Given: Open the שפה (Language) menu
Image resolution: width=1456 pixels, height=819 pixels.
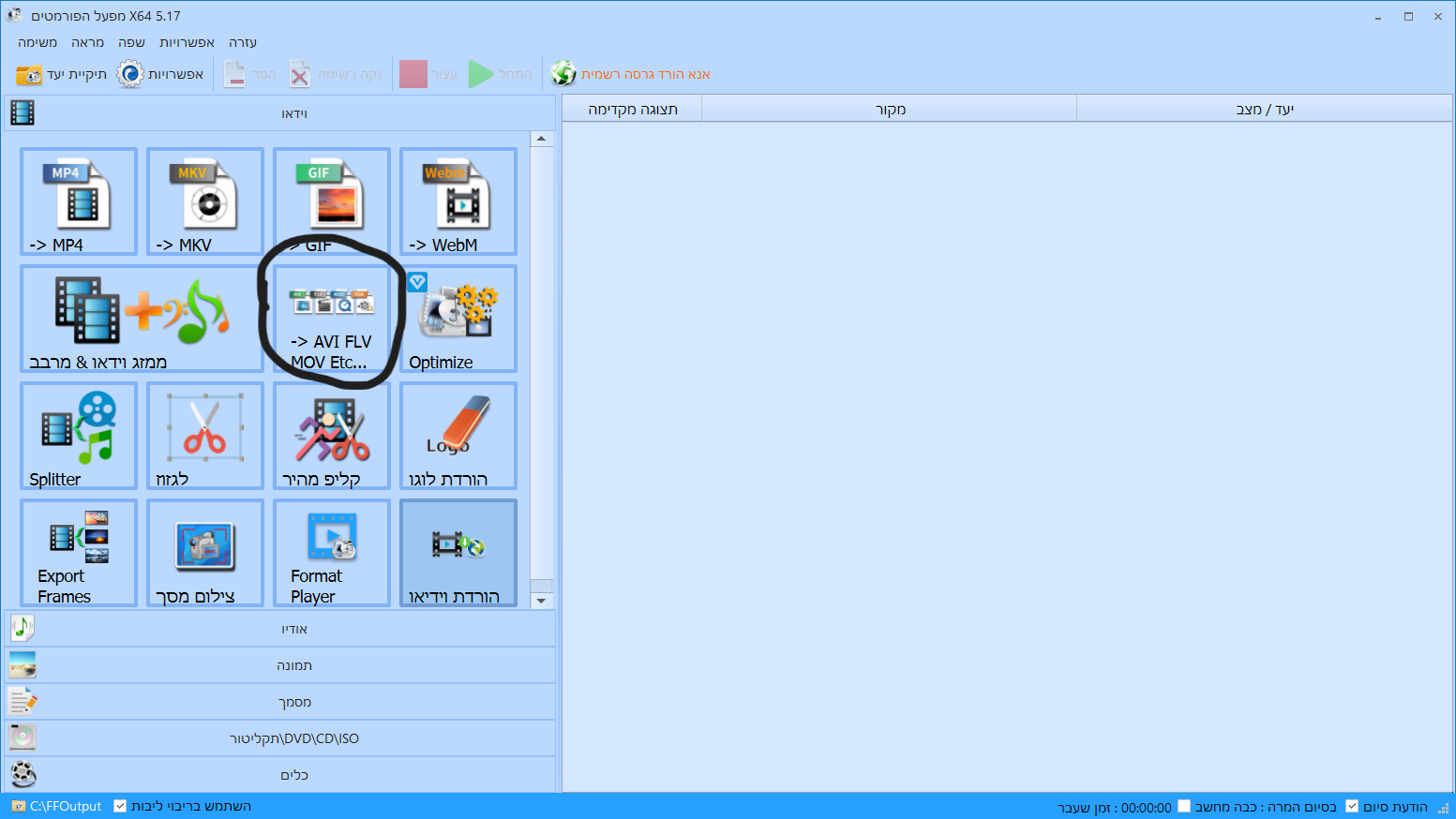Looking at the screenshot, I should pyautogui.click(x=131, y=42).
